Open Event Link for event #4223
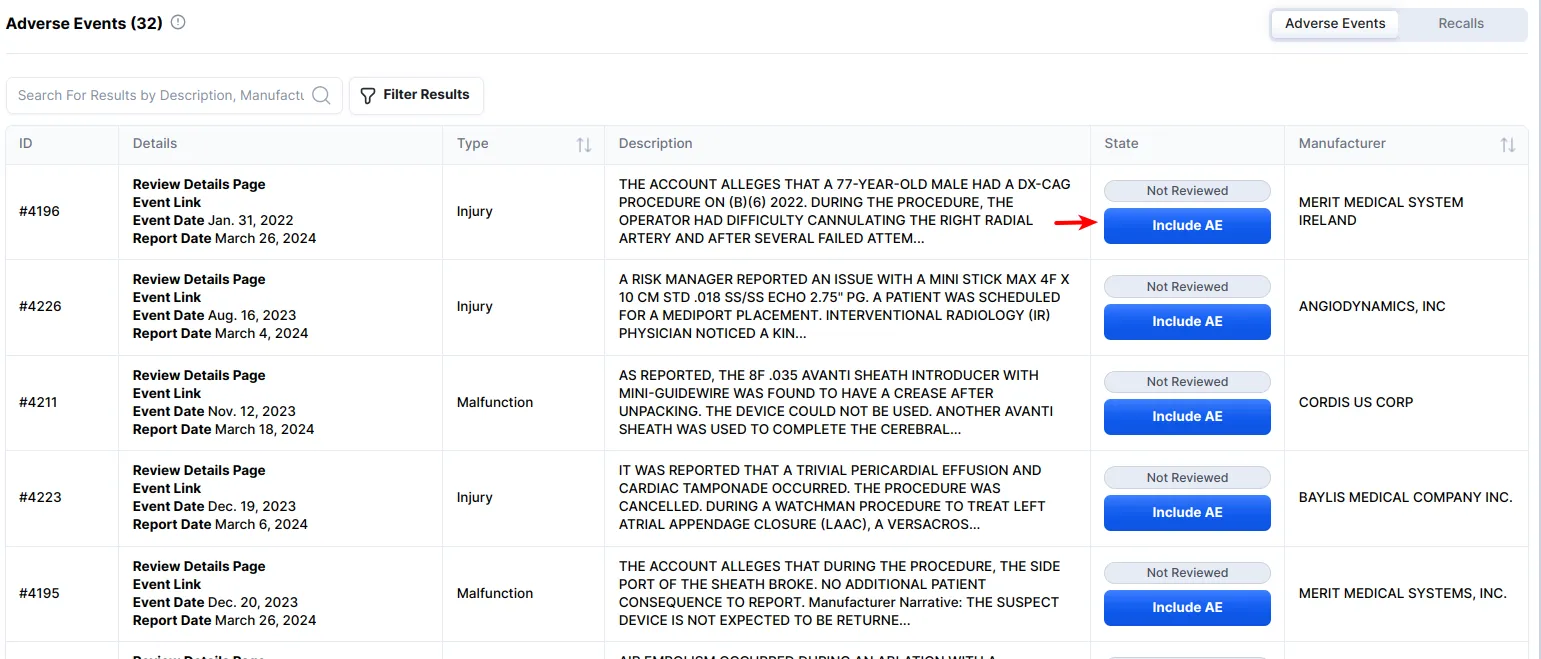This screenshot has height=659, width=1541. (167, 488)
